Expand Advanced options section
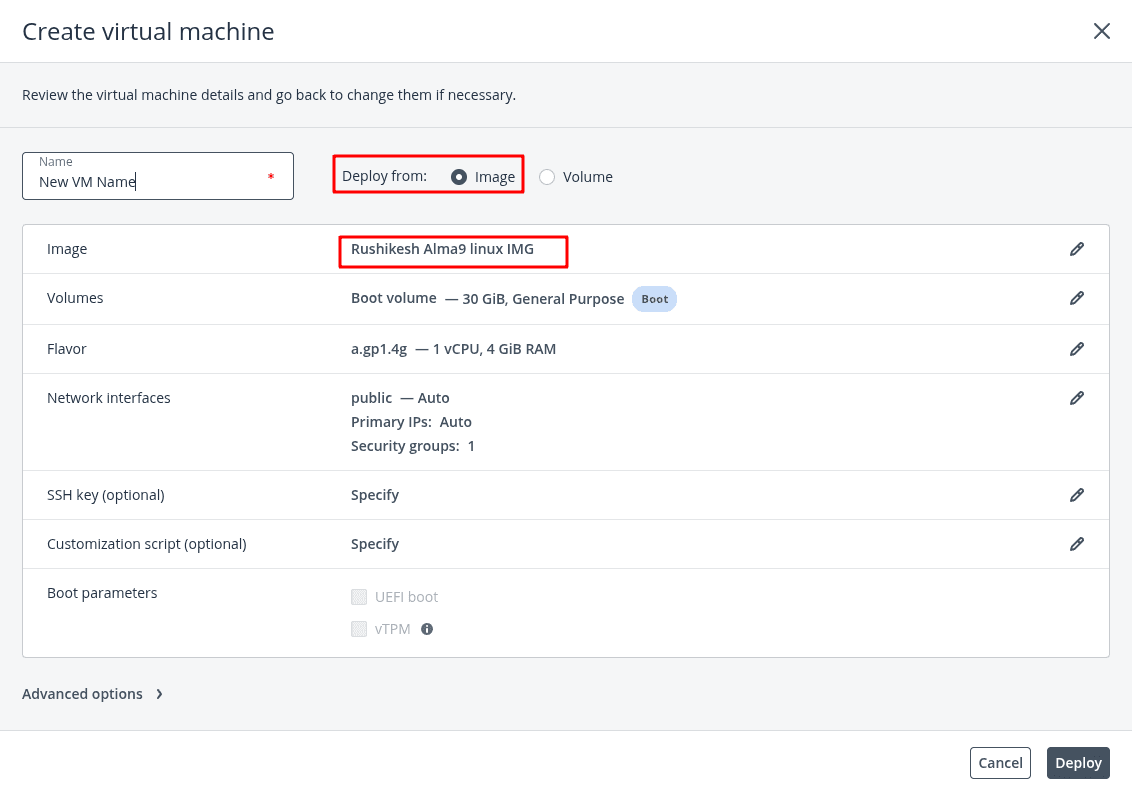The height and width of the screenshot is (792, 1132). 92,694
